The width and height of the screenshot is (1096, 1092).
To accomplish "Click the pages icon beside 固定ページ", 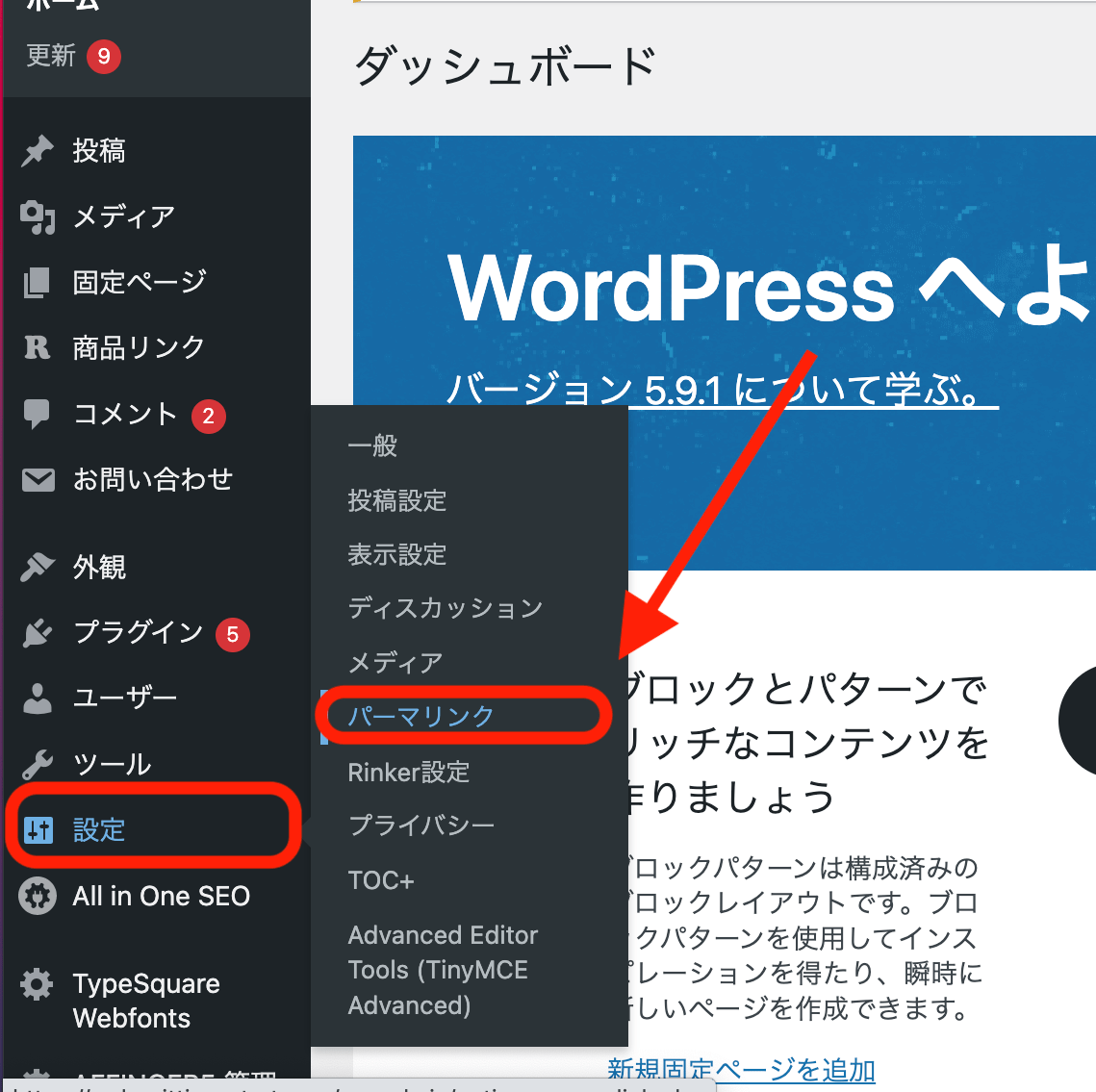I will click(x=37, y=283).
